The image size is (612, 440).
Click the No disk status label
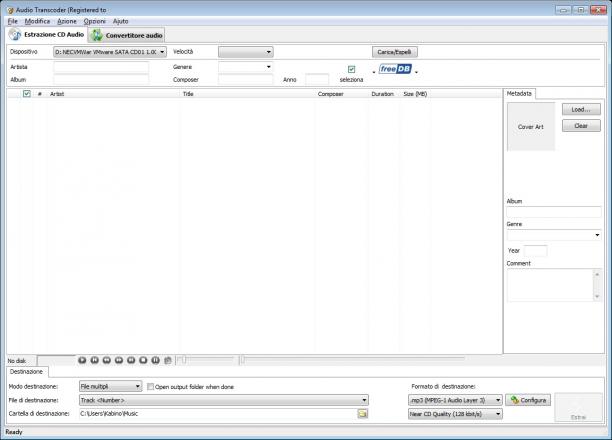point(17,361)
